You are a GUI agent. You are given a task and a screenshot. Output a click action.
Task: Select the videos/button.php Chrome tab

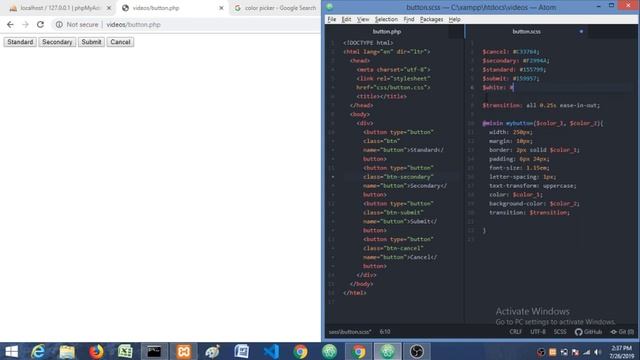point(173,8)
